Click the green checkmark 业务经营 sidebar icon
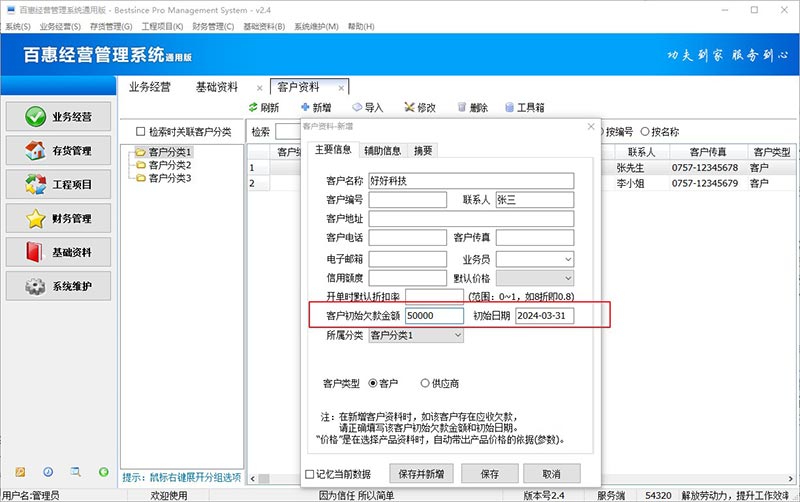This screenshot has width=800, height=502. pos(35,117)
